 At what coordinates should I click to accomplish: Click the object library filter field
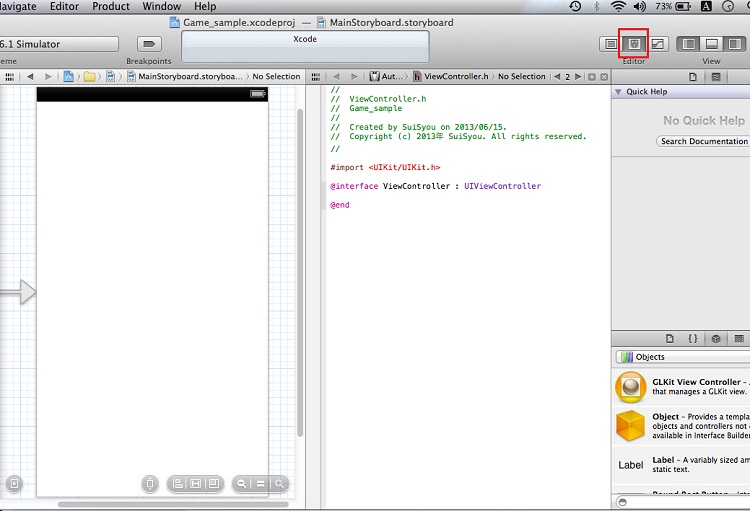(685, 502)
